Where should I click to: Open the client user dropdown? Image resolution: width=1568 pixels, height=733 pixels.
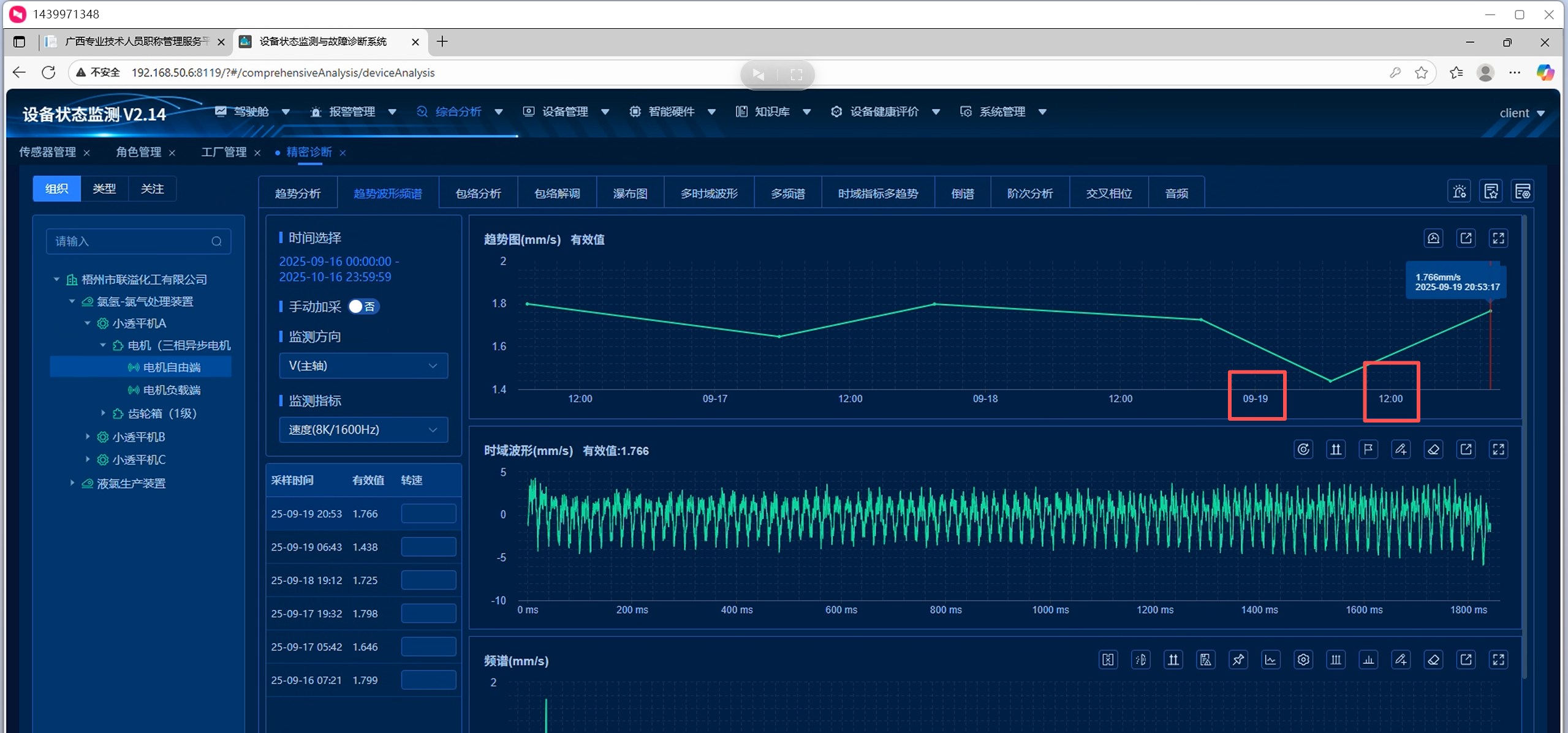pyautogui.click(x=1522, y=113)
